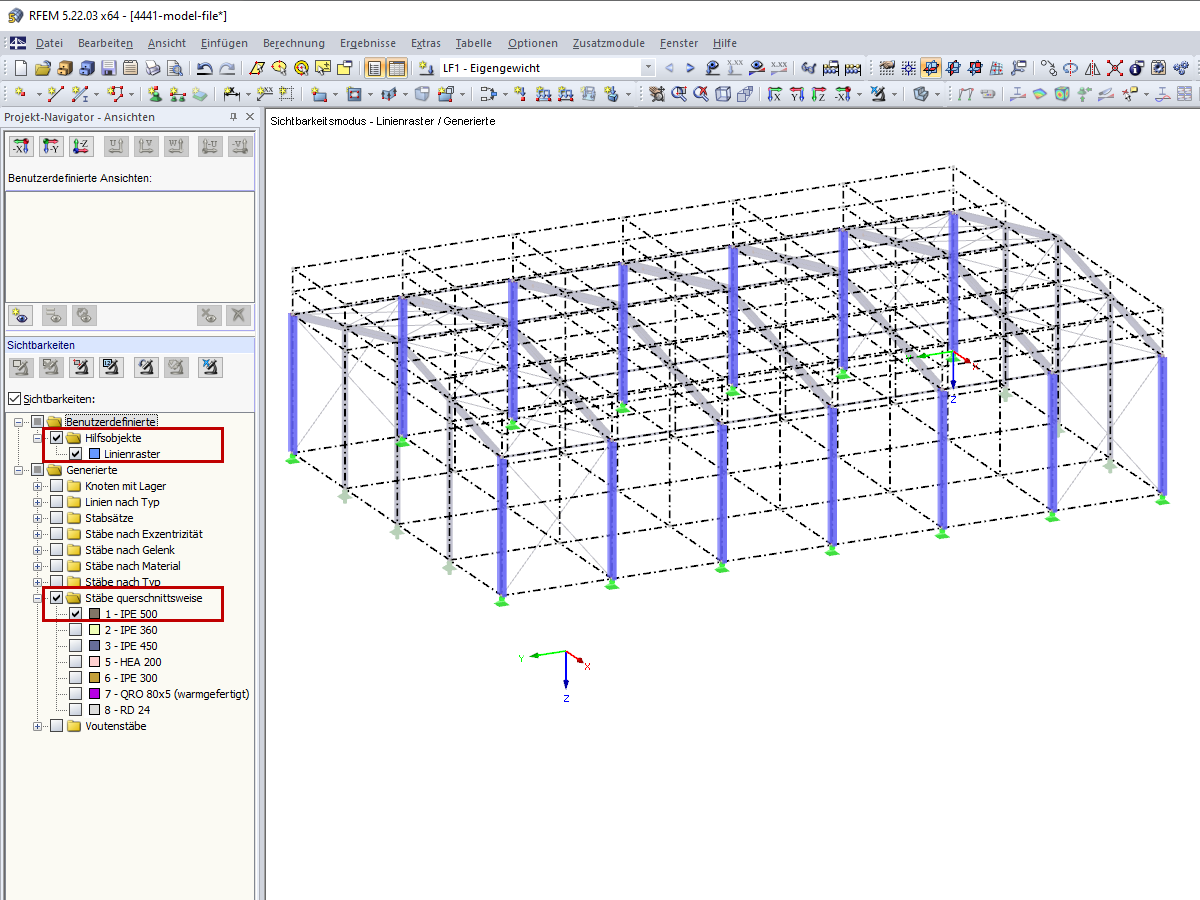Show view in Z direction
Viewport: 1200px width, 900px height.
pos(819,94)
